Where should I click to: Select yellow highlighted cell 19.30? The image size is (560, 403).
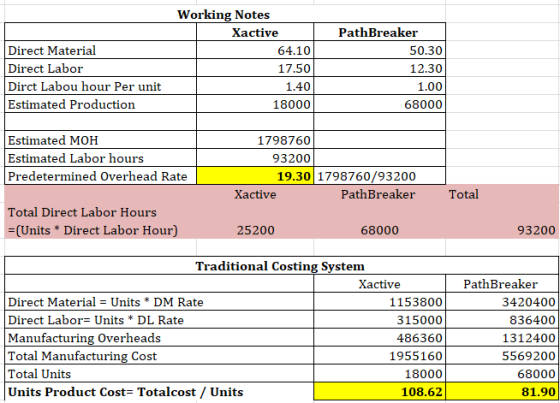[255, 176]
